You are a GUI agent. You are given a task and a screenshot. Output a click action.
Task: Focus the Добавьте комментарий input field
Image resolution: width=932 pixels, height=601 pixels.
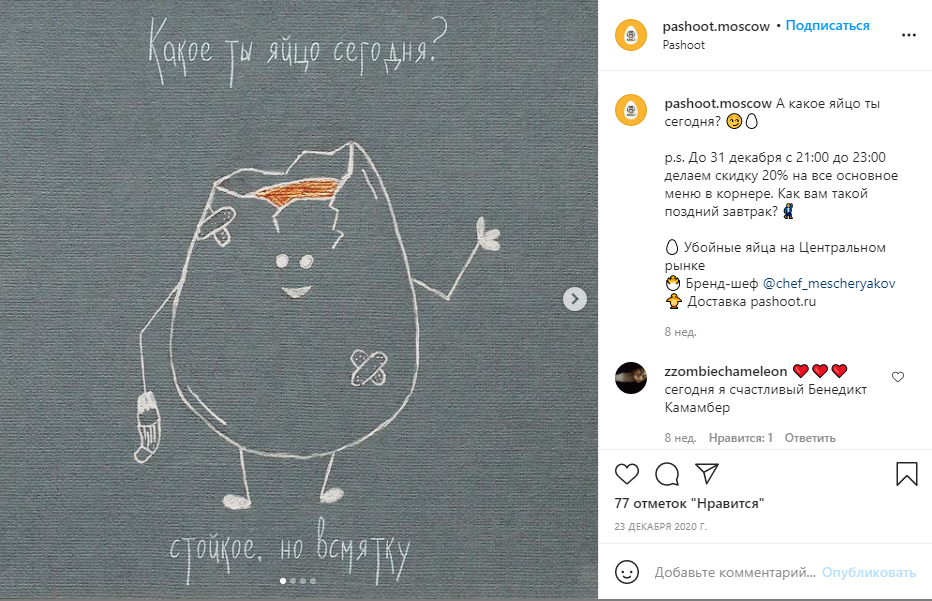(735, 572)
